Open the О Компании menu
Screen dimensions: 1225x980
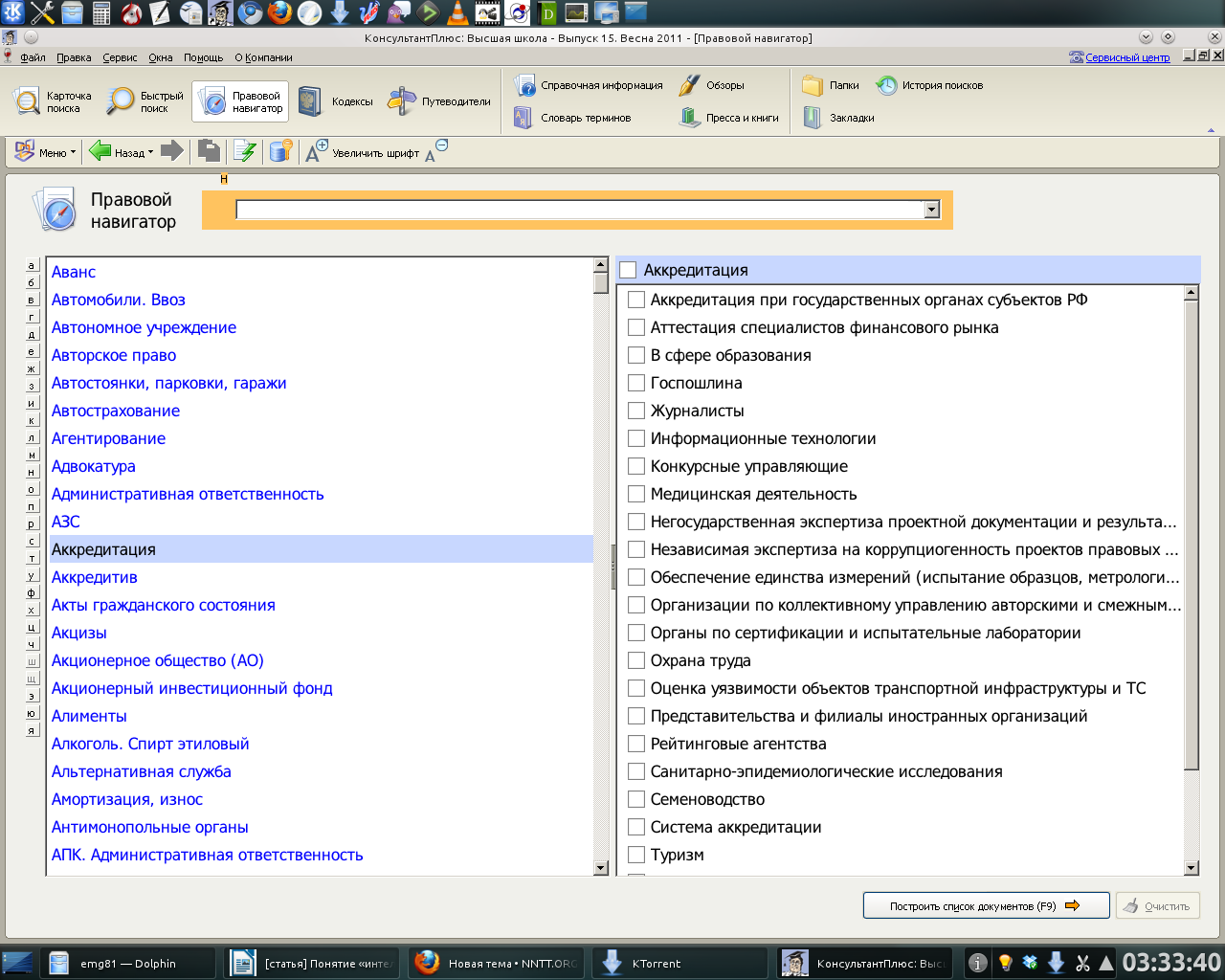click(x=263, y=57)
